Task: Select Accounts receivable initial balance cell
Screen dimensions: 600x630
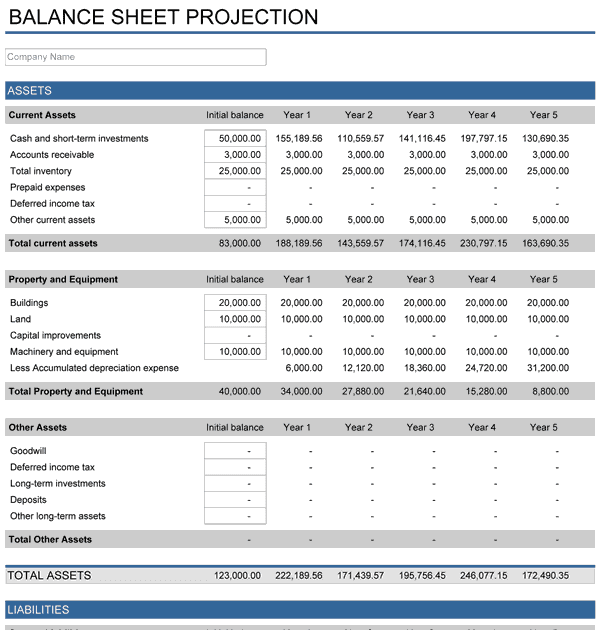Action: point(235,155)
